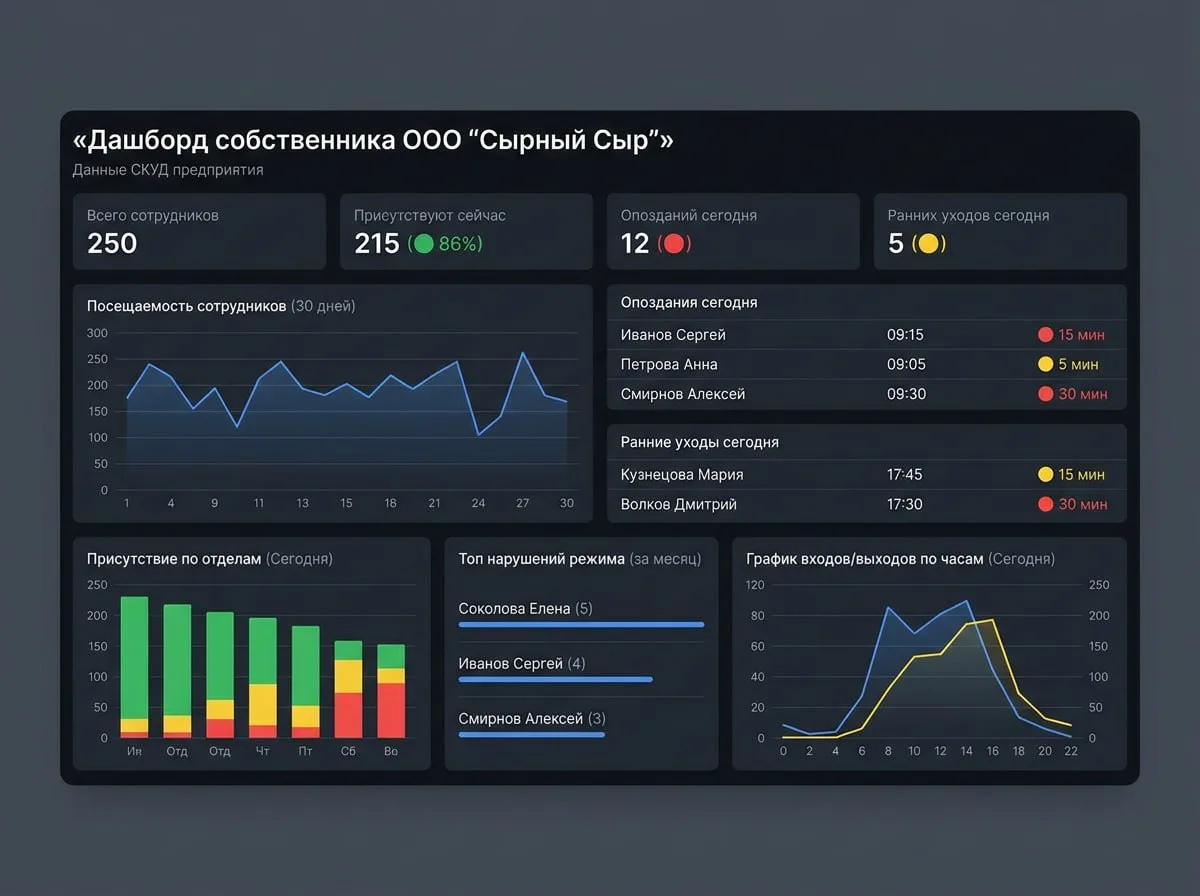Click the 'Посещаемость сотрудников' chart heading

click(221, 306)
